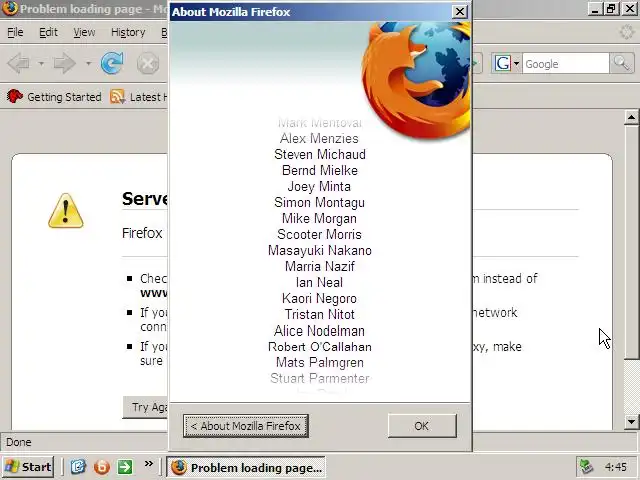Click OK in the About dialog
This screenshot has width=640, height=480.
click(x=422, y=426)
